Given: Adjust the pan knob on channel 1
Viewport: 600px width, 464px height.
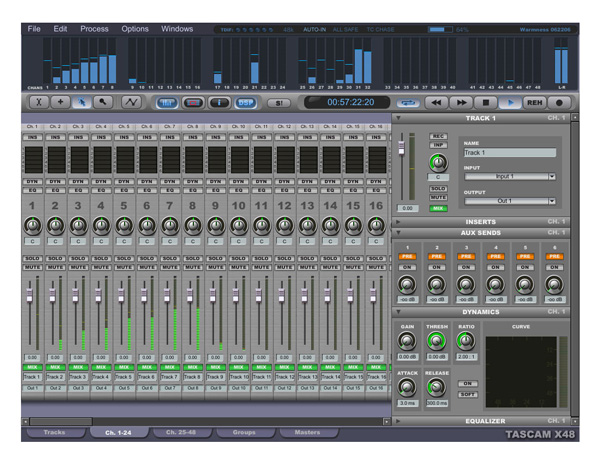Looking at the screenshot, I should pyautogui.click(x=33, y=226).
